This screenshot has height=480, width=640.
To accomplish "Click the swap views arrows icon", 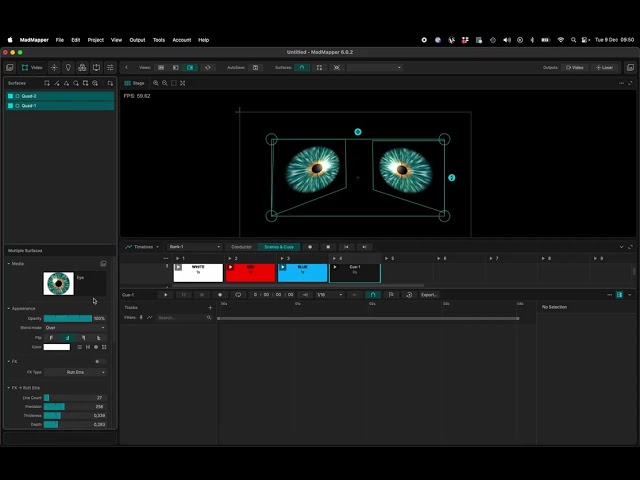I will tap(208, 67).
